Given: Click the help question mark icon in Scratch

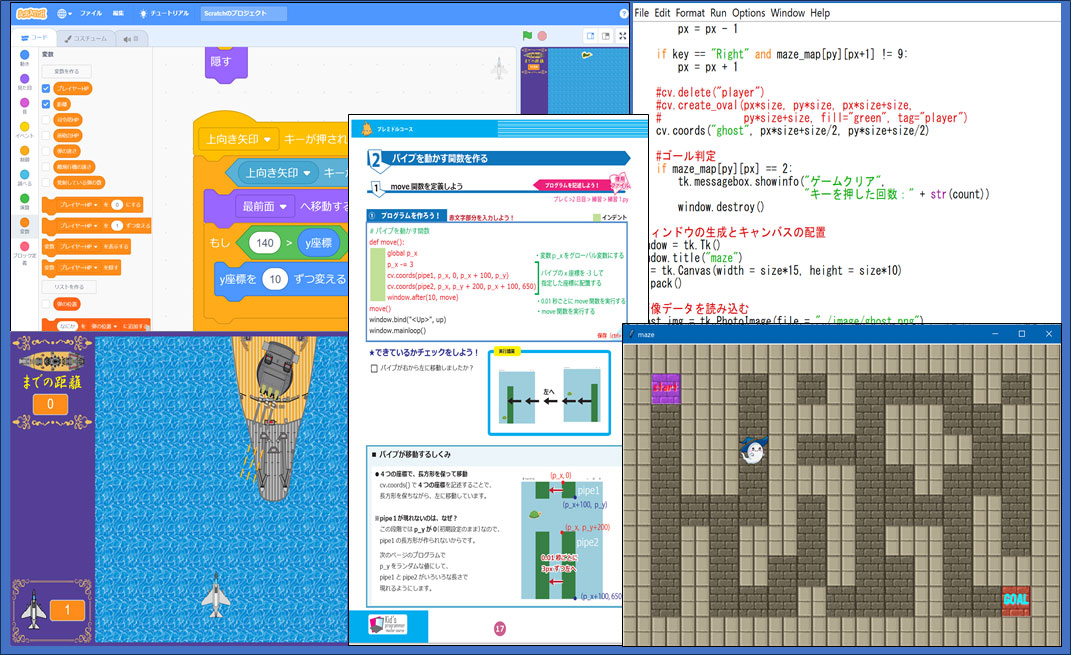Looking at the screenshot, I should (623, 14).
